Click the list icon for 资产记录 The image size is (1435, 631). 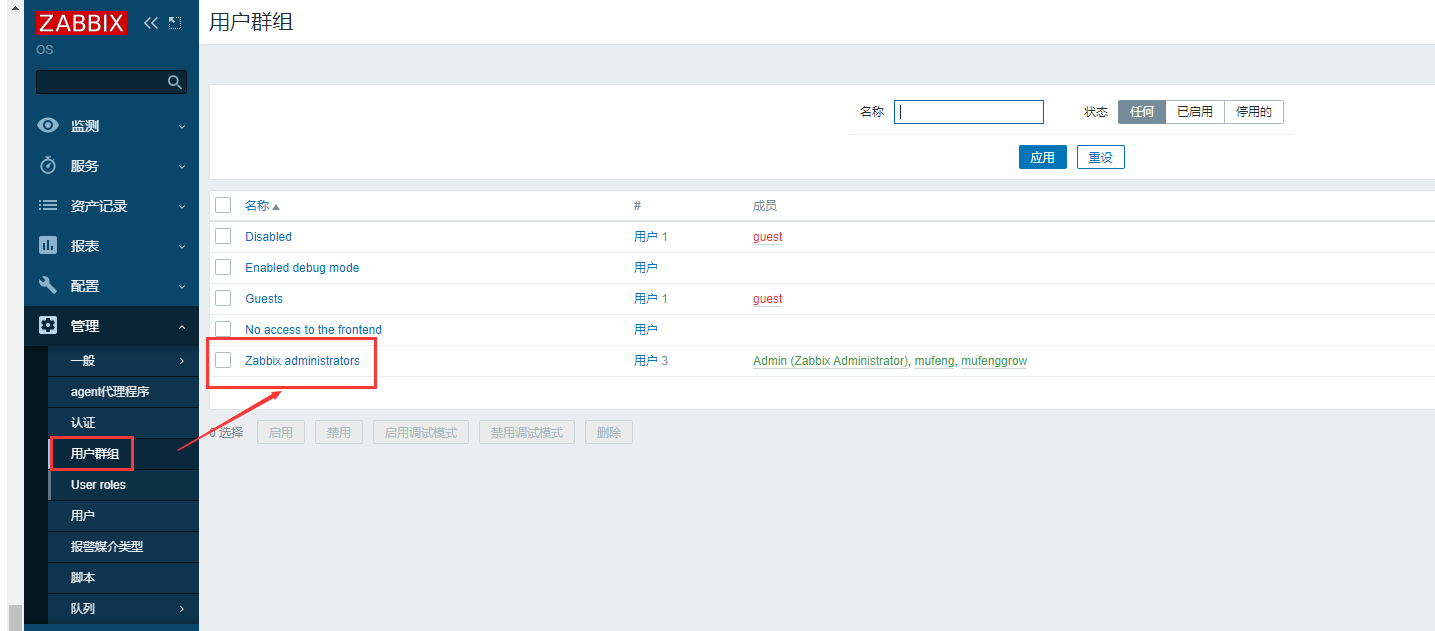pos(48,205)
